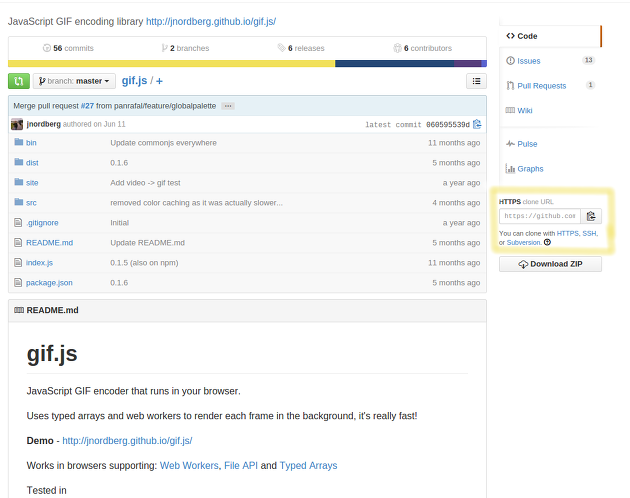Open the site folder
Viewport: 630px width, 498px height.
coord(32,183)
